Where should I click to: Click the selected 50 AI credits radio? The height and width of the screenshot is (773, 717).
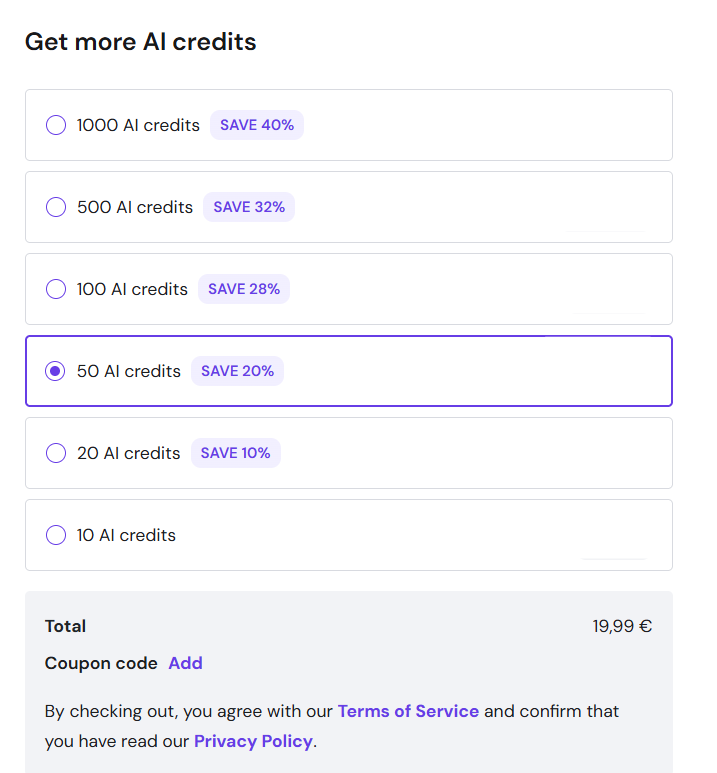tap(56, 371)
